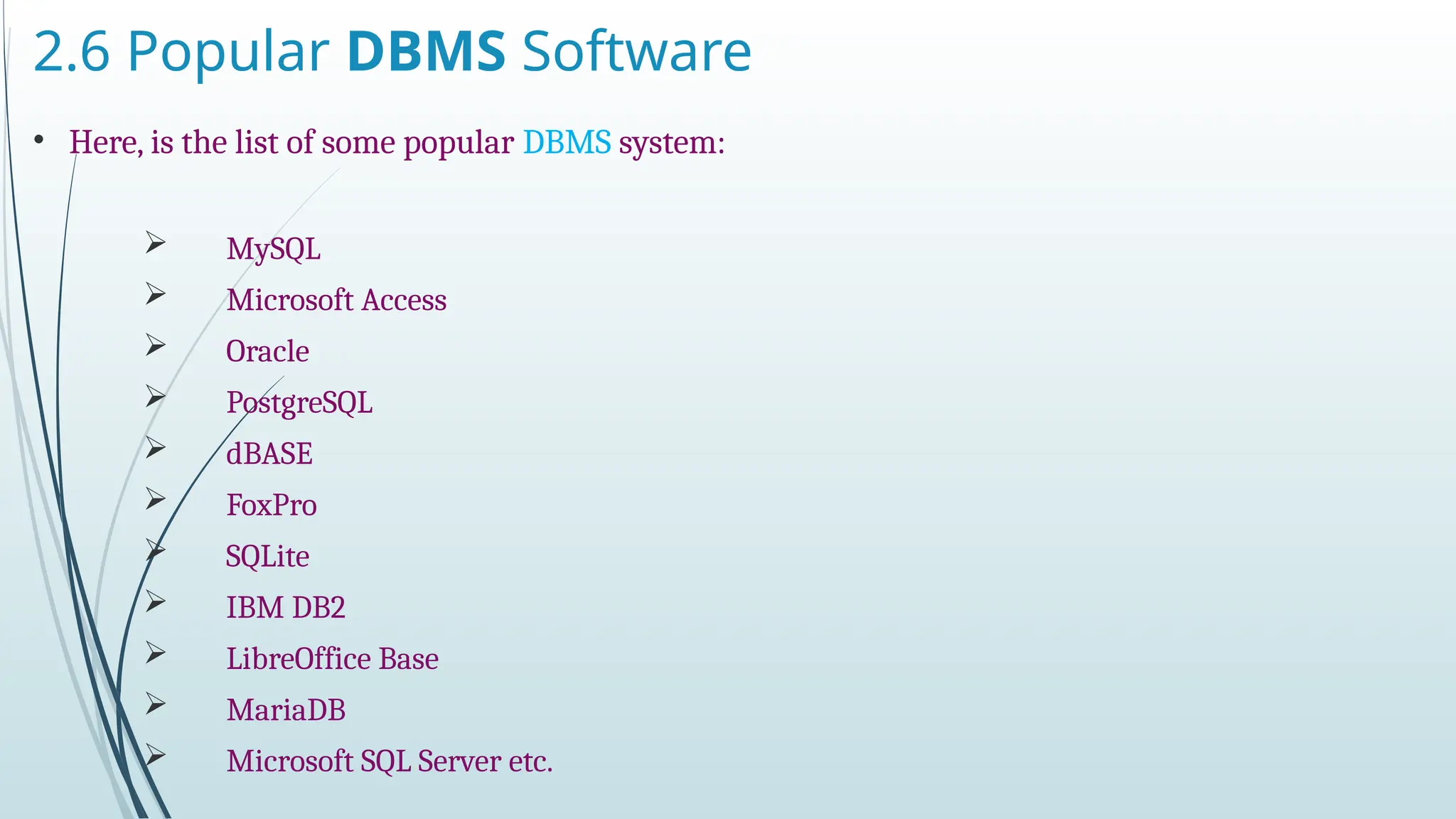Click the arrow bullet beside dBASE
1456x819 pixels.
(x=156, y=448)
